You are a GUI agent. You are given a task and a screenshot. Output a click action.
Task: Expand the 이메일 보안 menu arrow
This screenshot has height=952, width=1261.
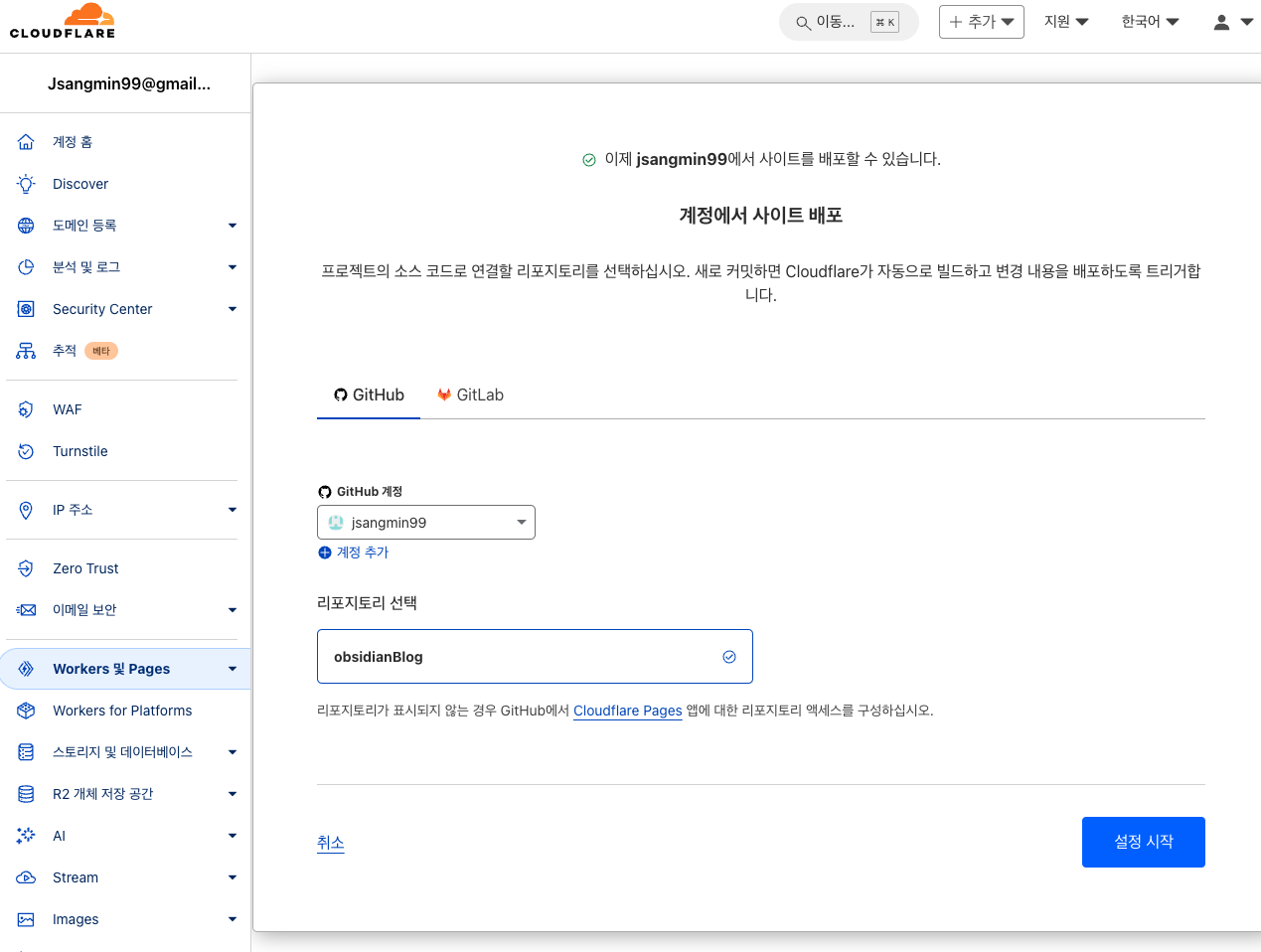point(233,610)
